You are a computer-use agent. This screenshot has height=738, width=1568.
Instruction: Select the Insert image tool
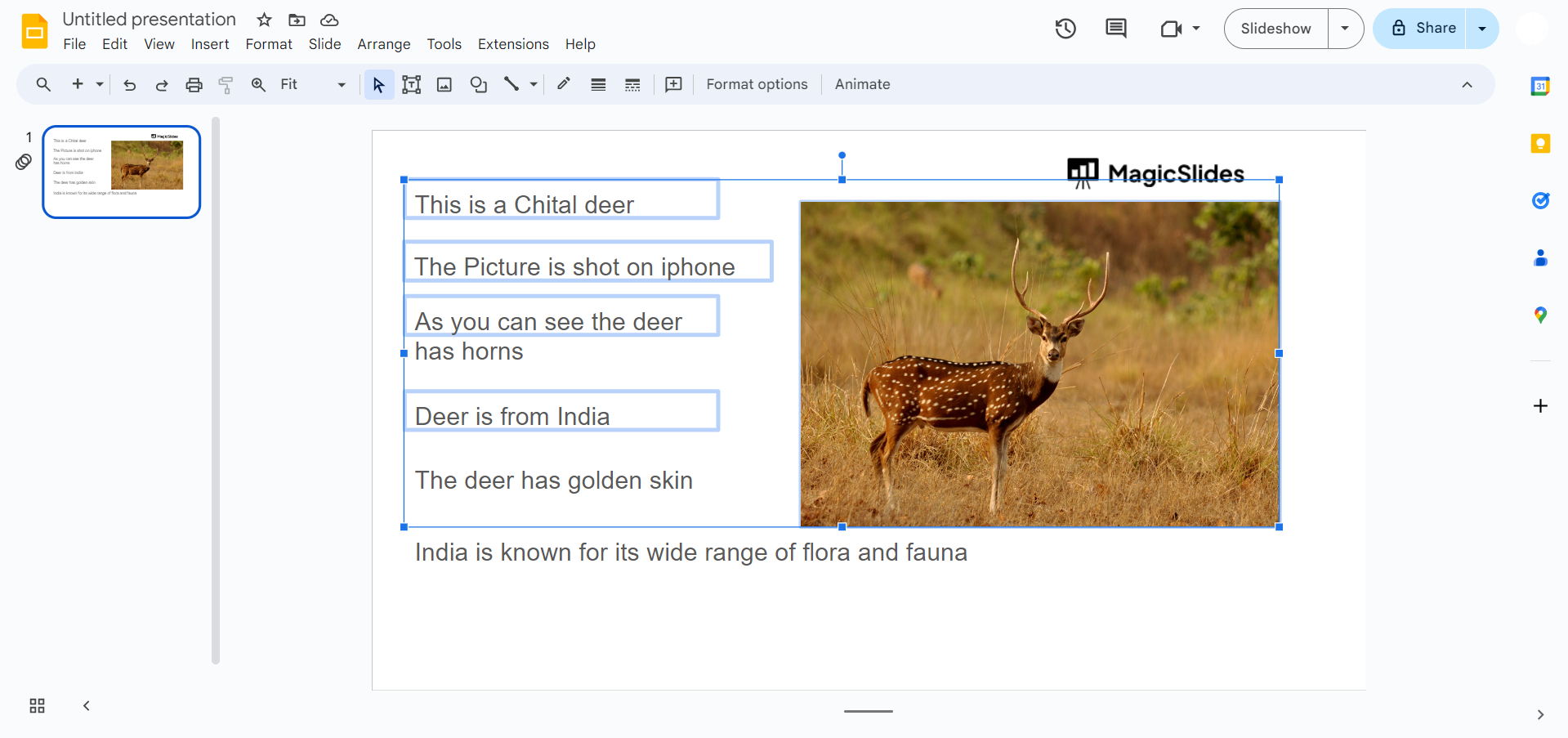click(444, 85)
